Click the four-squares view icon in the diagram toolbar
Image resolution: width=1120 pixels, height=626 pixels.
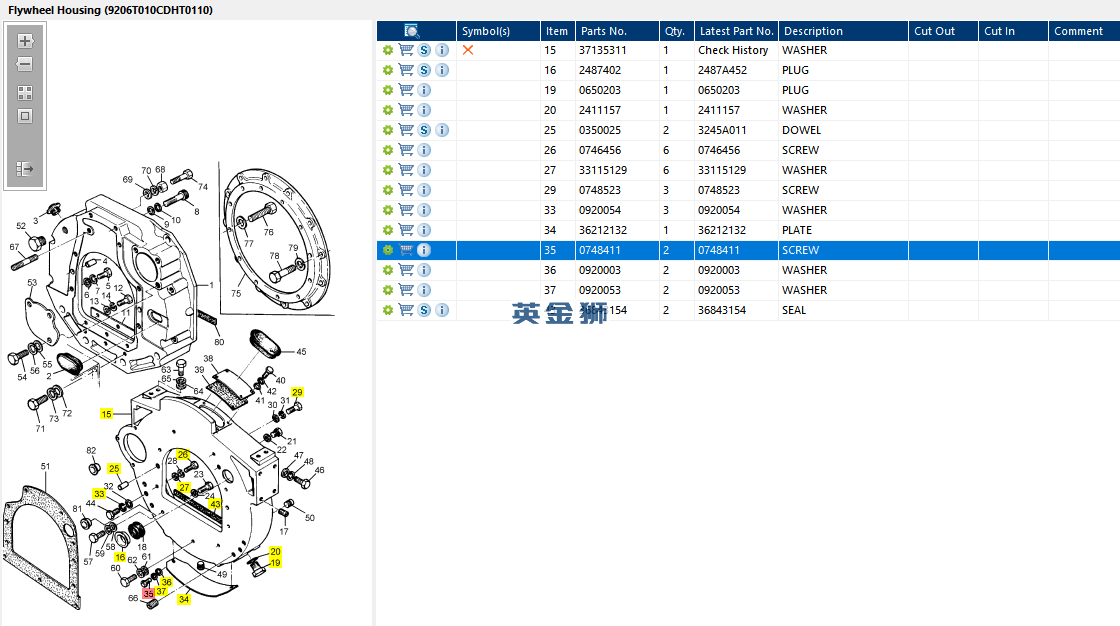tap(25, 93)
